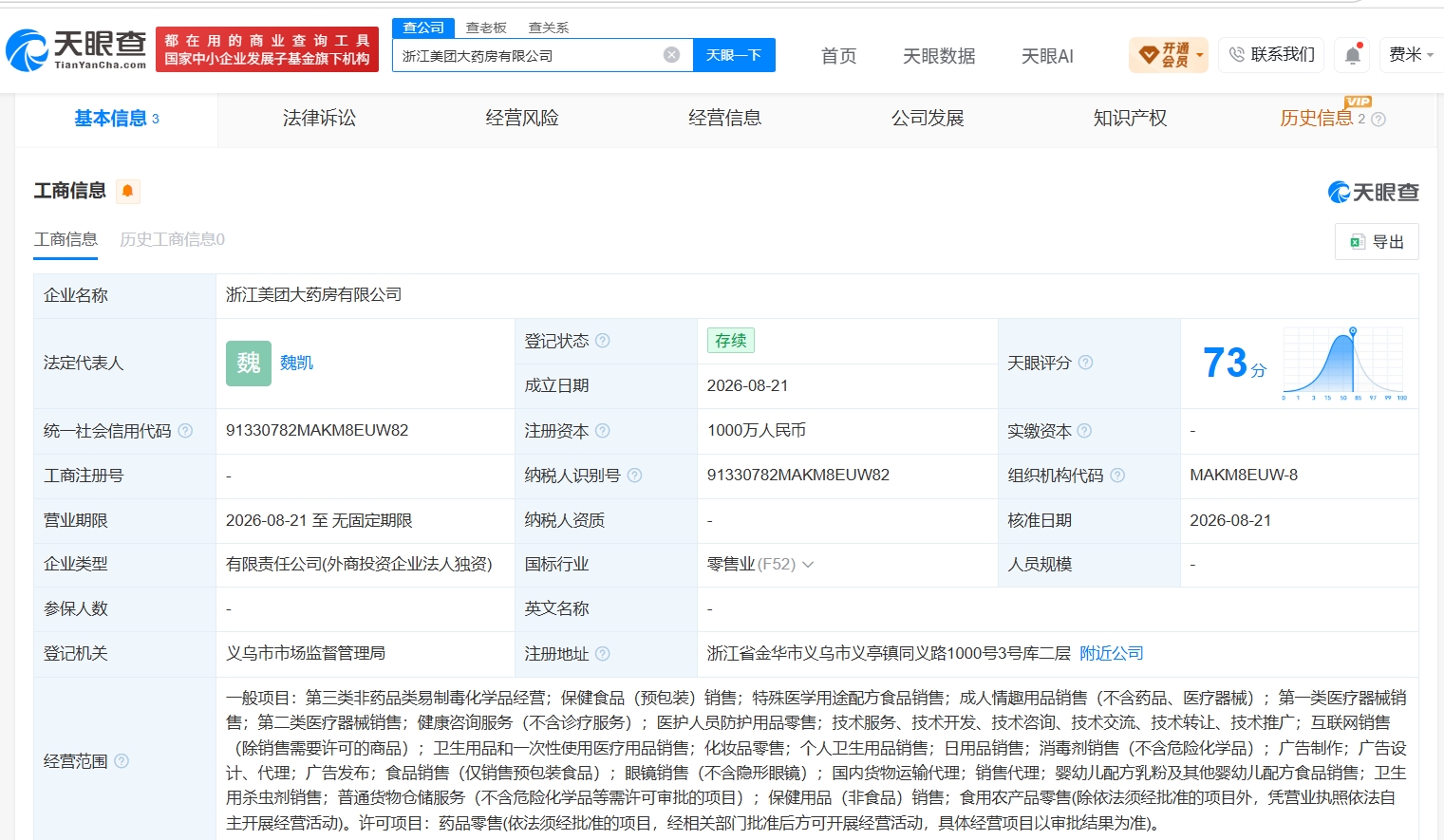Click help icon next to 登记状态
1444x840 pixels.
603,341
